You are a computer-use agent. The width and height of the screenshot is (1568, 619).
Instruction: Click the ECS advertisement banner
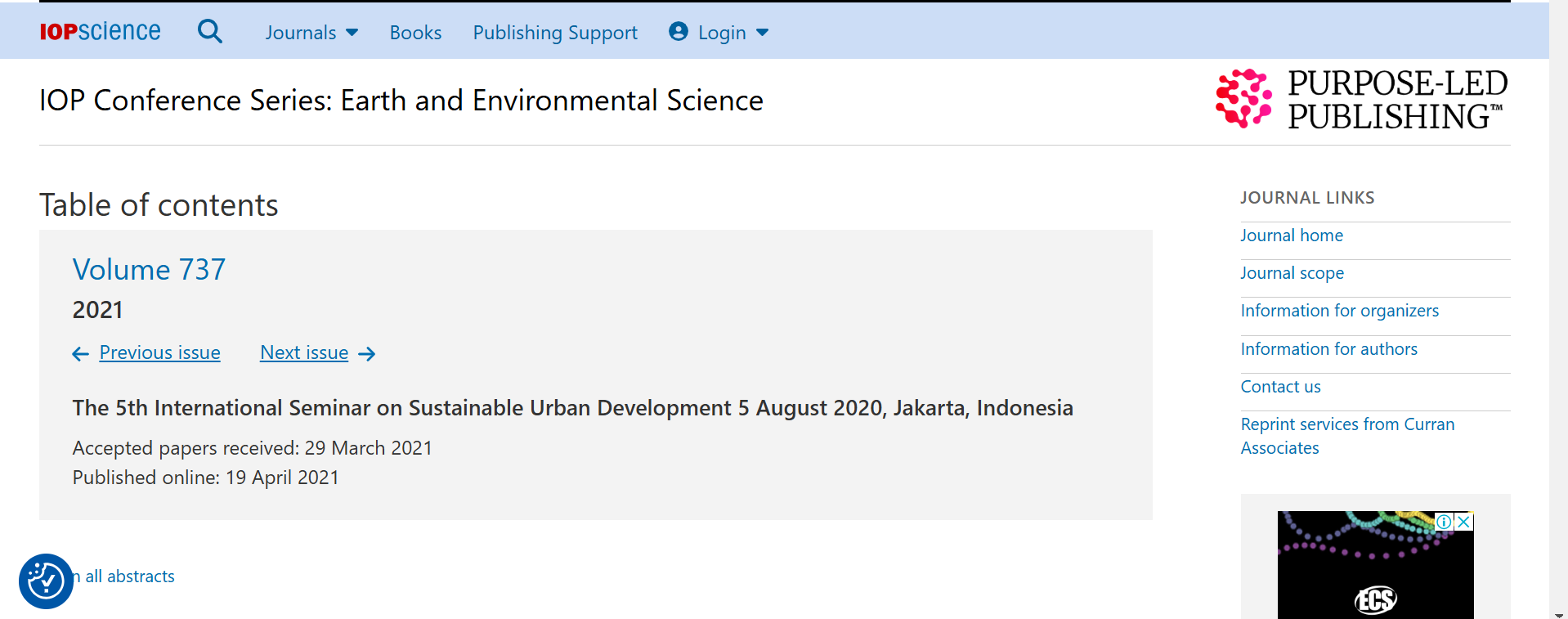[1375, 572]
